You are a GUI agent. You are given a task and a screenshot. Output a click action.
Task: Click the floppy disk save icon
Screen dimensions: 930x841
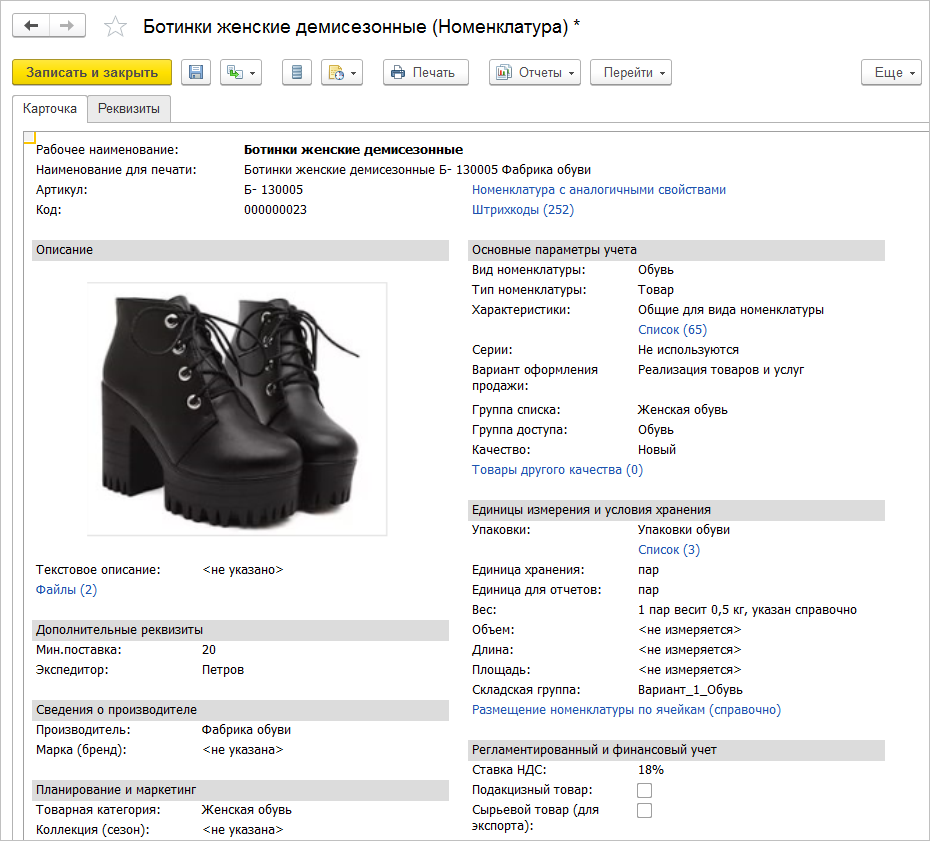[196, 72]
